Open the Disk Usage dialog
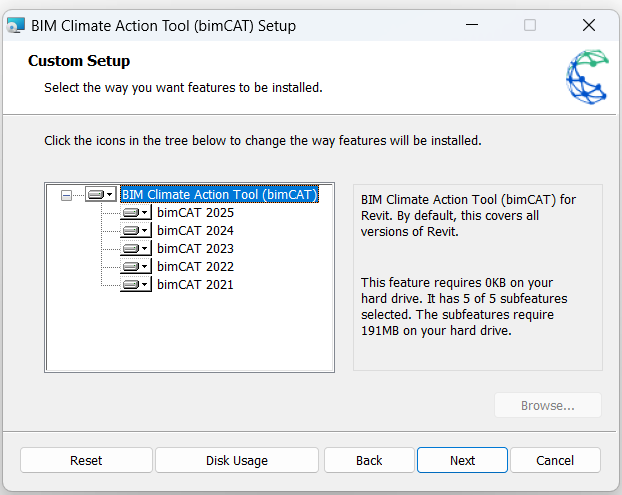This screenshot has height=495, width=622. click(x=237, y=460)
